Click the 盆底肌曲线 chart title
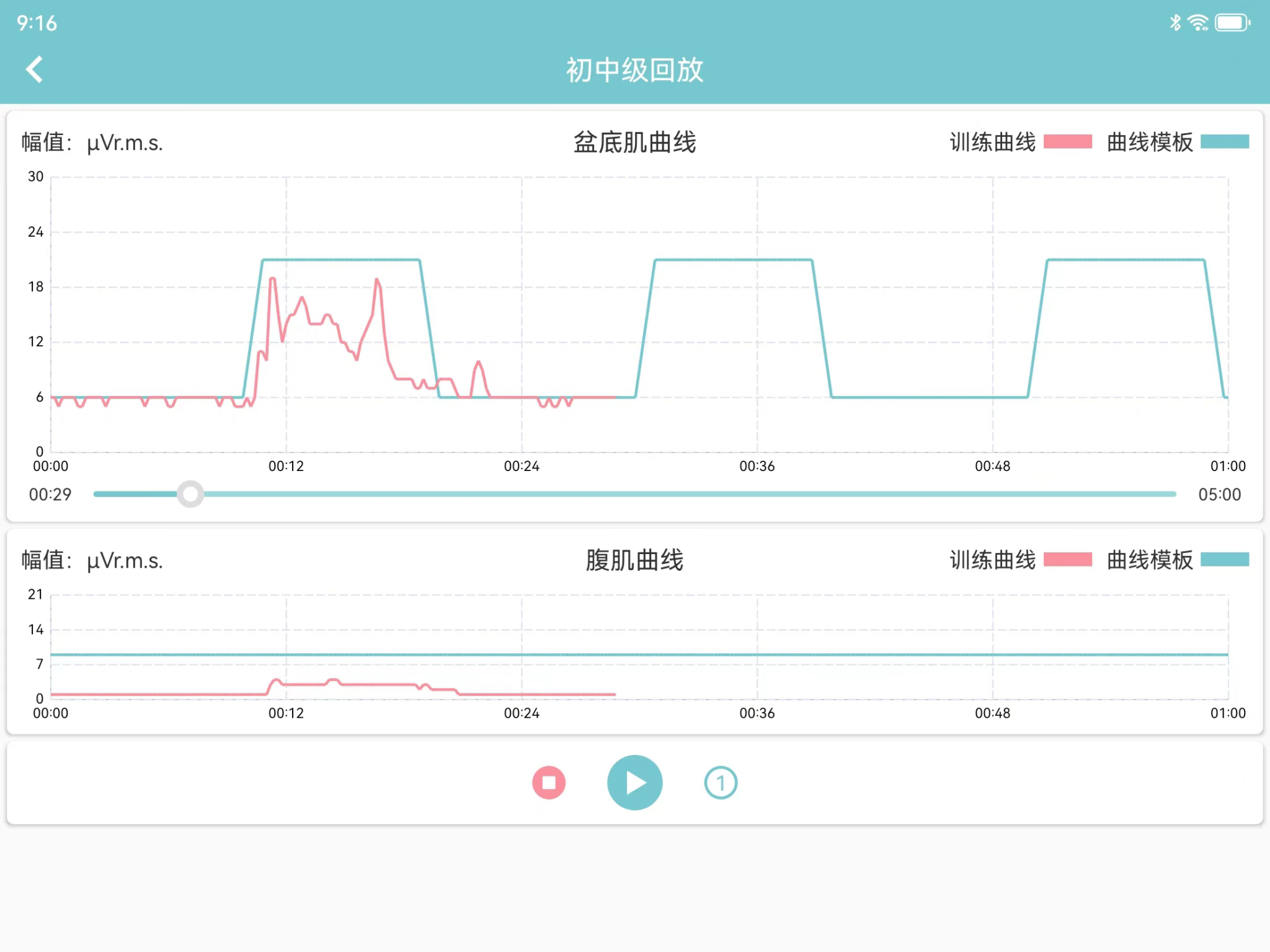1270x952 pixels. click(x=634, y=143)
